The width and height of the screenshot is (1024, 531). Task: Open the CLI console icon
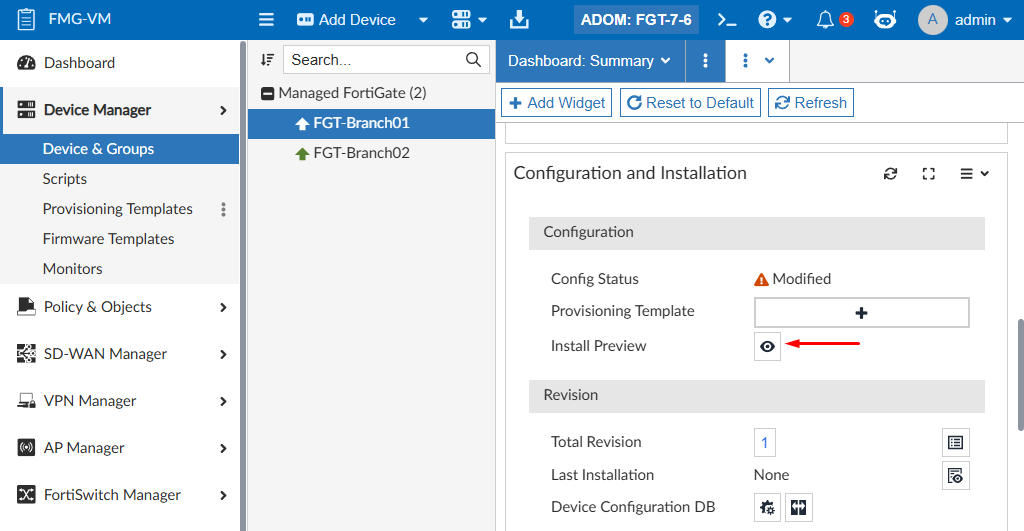coord(727,20)
